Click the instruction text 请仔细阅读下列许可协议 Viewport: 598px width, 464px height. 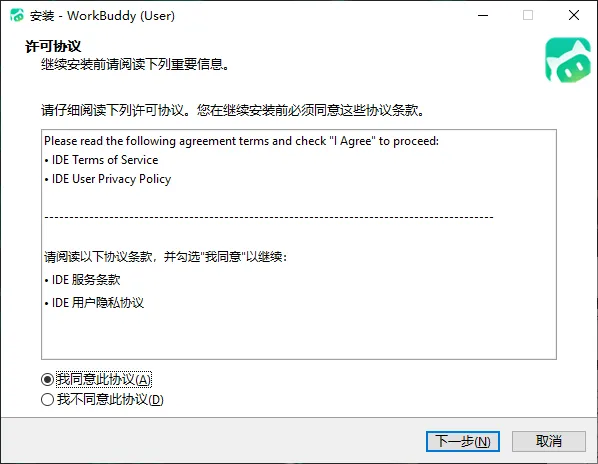tap(233, 111)
